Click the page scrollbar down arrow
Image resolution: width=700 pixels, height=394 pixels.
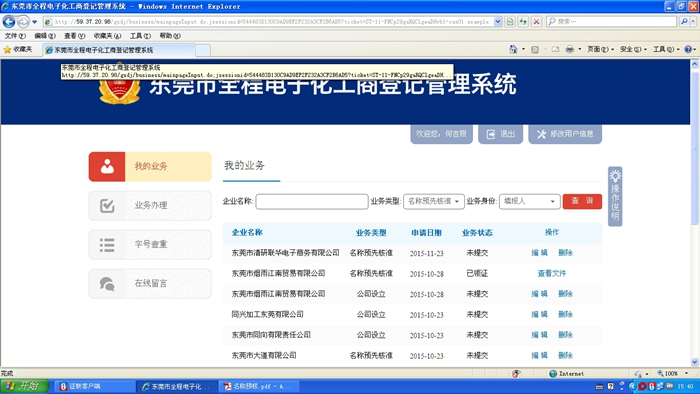[x=695, y=362]
